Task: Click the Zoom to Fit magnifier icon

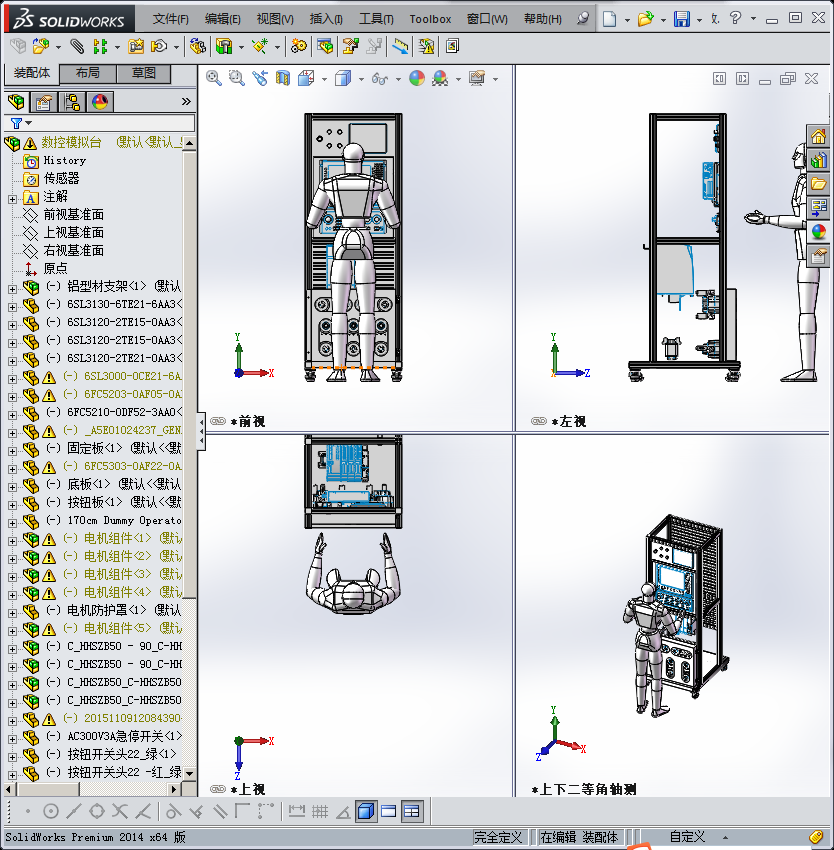Action: click(x=214, y=79)
